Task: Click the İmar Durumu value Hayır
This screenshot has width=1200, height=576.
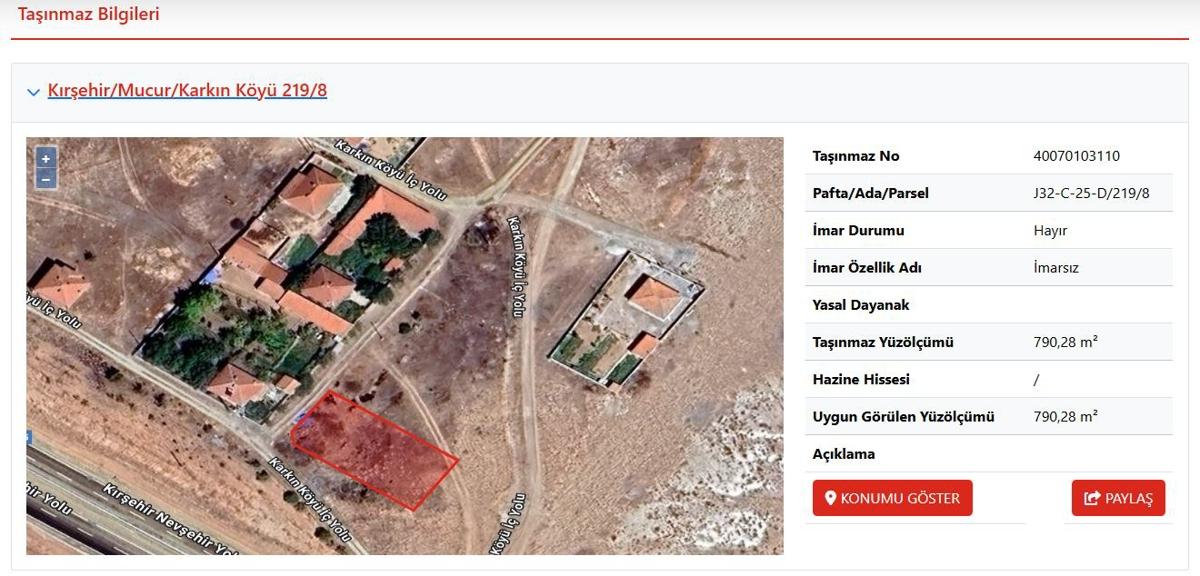Action: [1050, 230]
